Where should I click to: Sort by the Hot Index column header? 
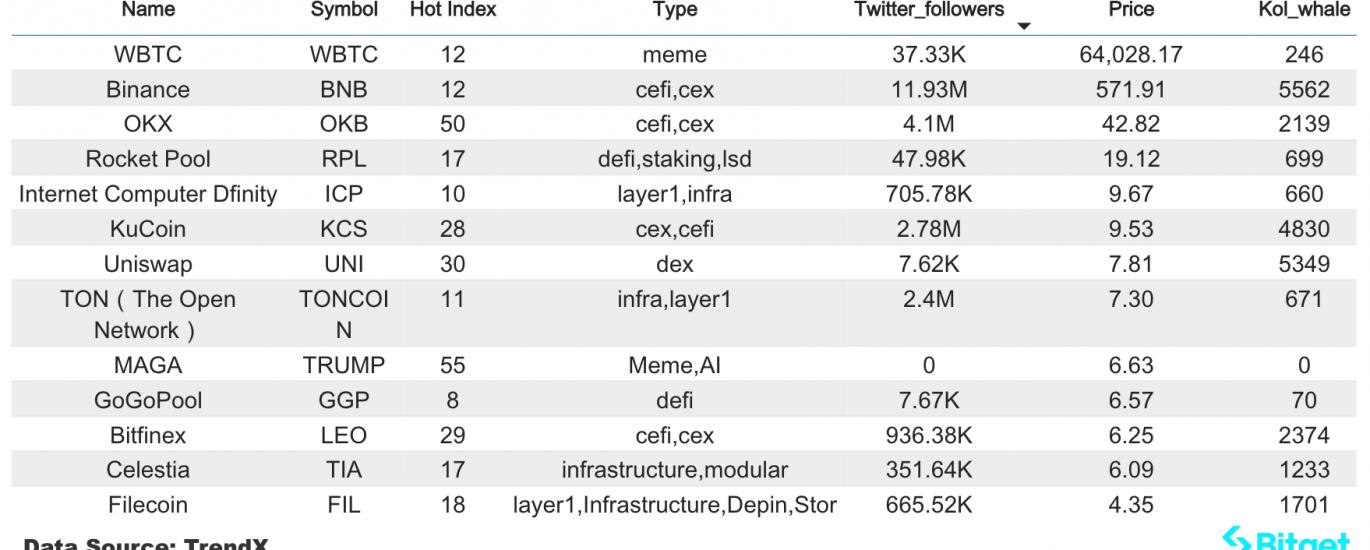pyautogui.click(x=453, y=10)
